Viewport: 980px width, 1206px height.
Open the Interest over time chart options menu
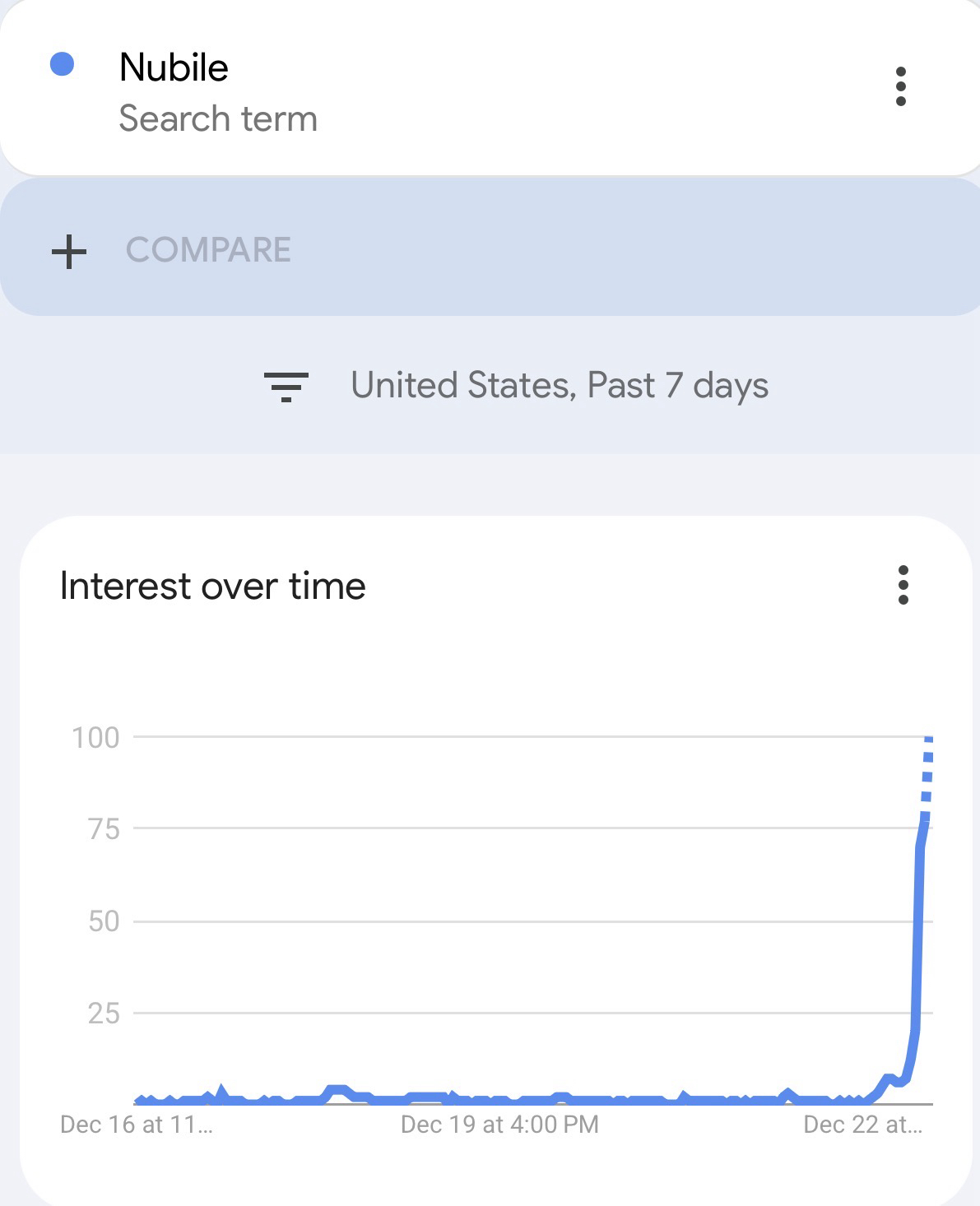click(x=903, y=585)
